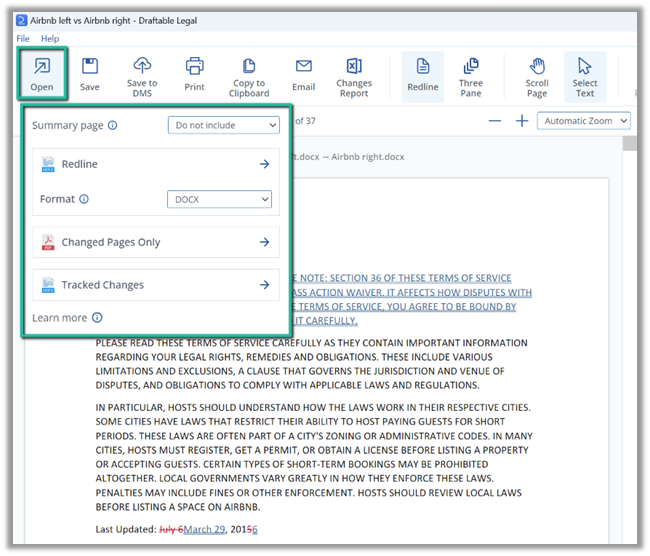The height and width of the screenshot is (556, 650).
Task: Click paragraph starting 'IN PARTICULAR, HOSTS SHOULD'
Action: 314,457
